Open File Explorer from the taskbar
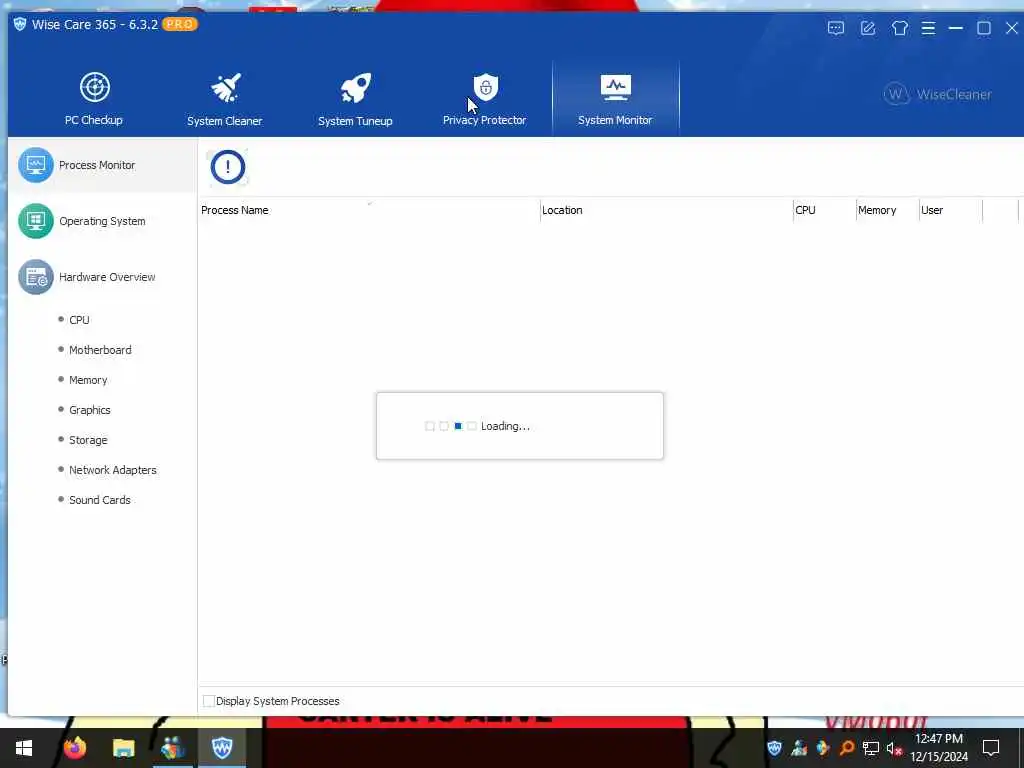1024x768 pixels. (123, 748)
